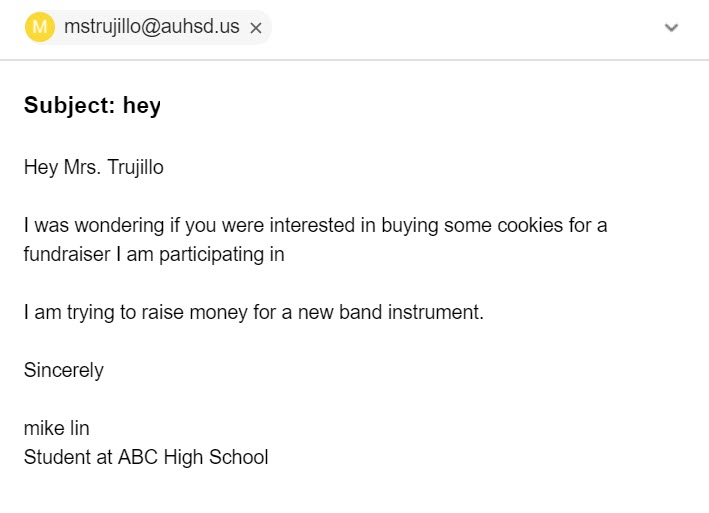709x513 pixels.
Task: Expand recipient options with the chevron
Action: pos(671,28)
